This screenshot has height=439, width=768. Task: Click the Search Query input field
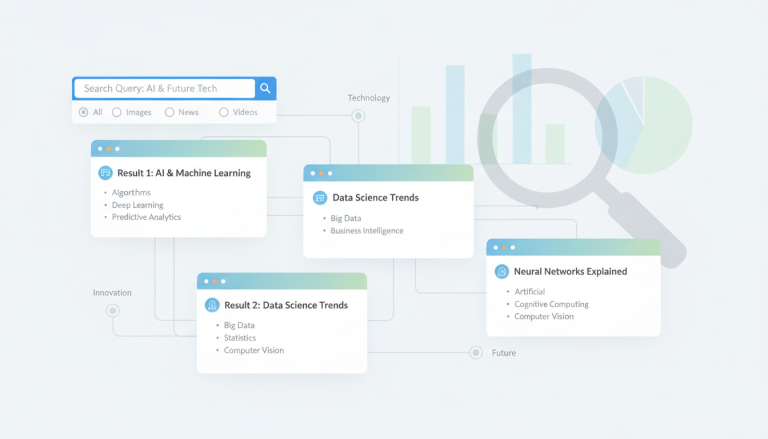(165, 88)
